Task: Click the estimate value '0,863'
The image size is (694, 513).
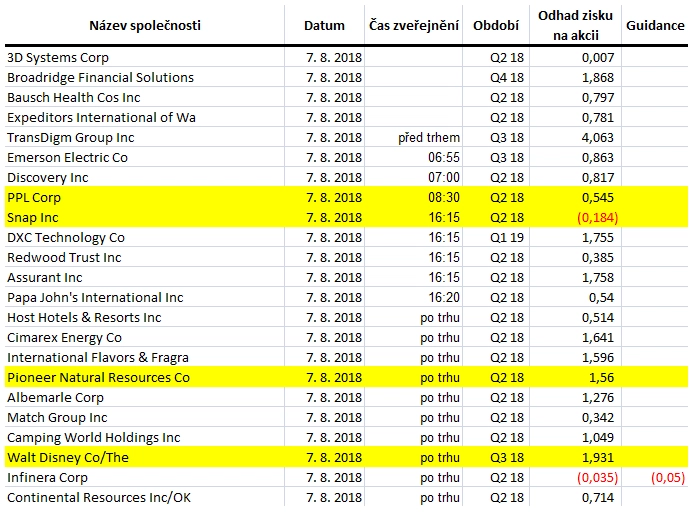Action: click(598, 158)
